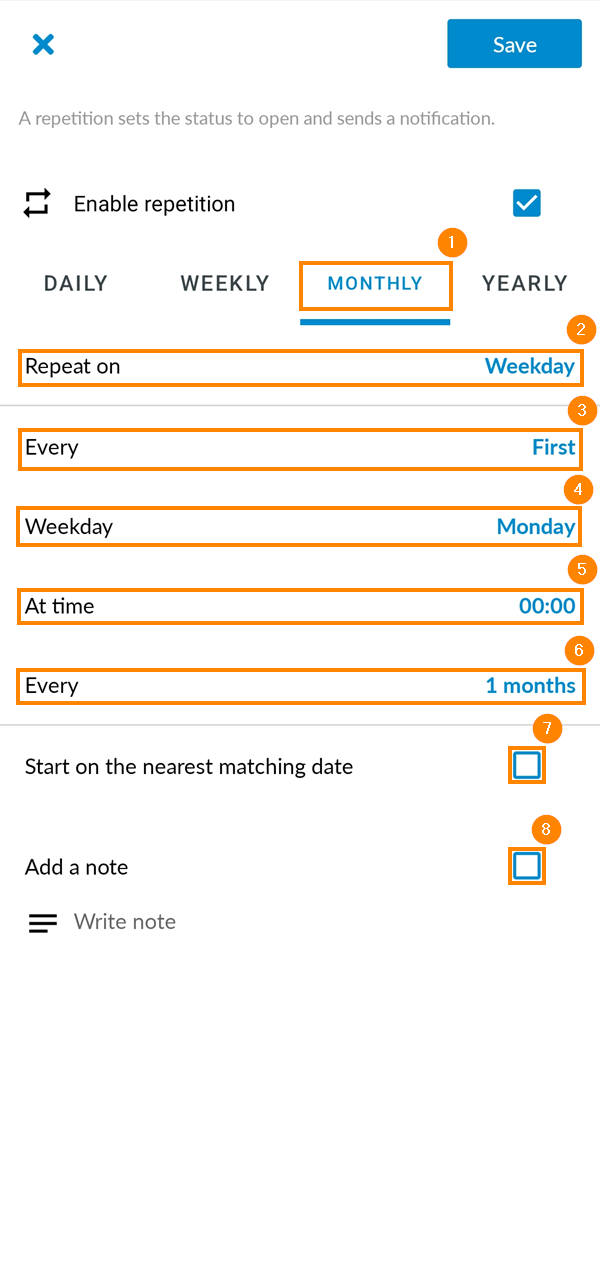Open the Repeat on Weekday selector
This screenshot has height=1261, width=600.
tap(300, 367)
